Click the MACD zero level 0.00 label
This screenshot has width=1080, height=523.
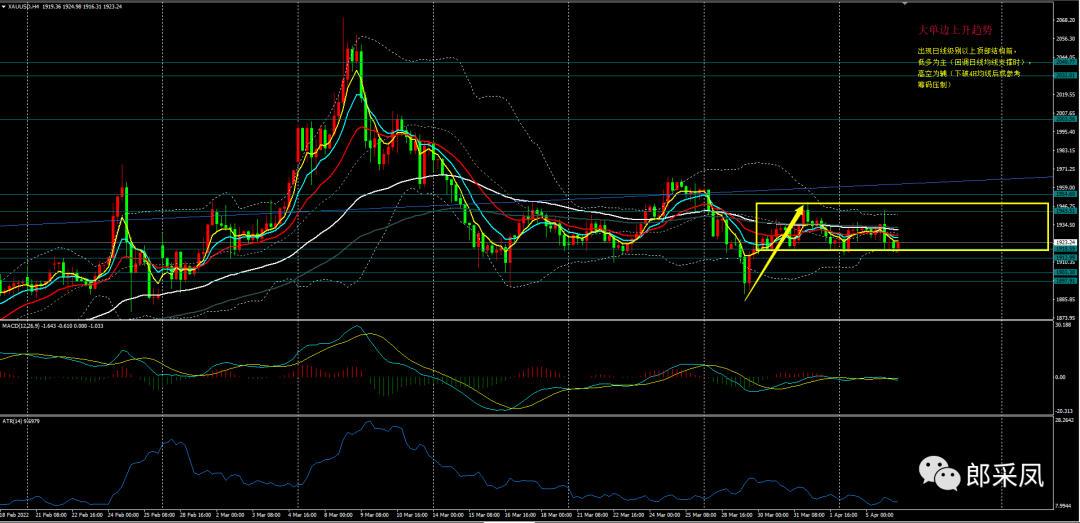click(x=1064, y=378)
